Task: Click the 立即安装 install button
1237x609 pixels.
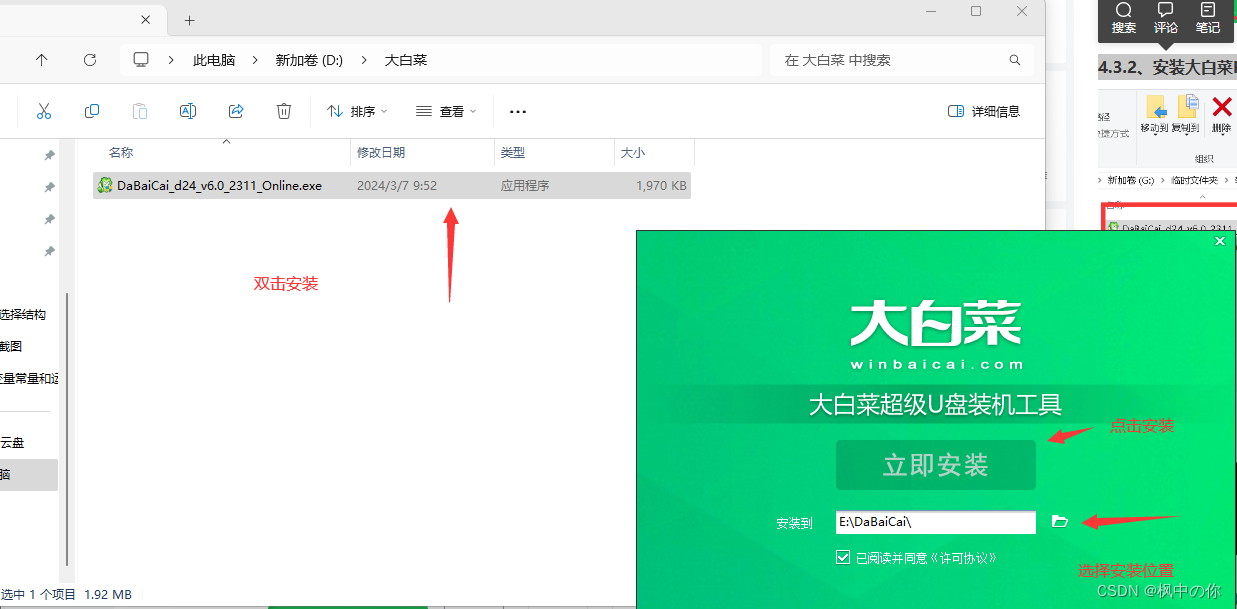Action: coord(936,465)
